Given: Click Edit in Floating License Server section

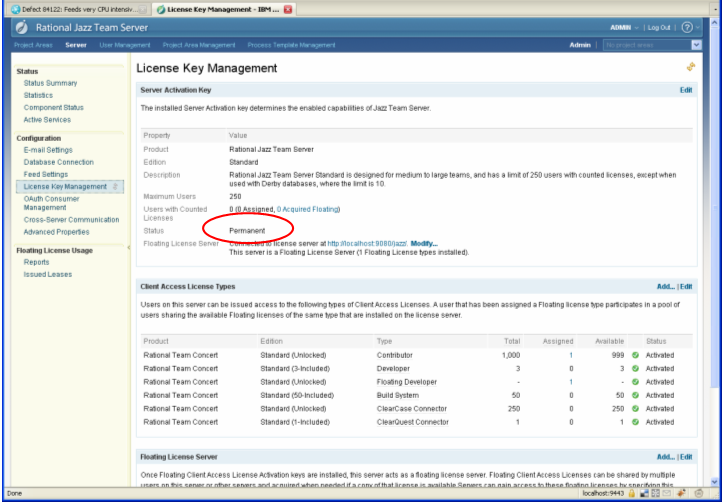Looking at the screenshot, I should click(686, 457).
